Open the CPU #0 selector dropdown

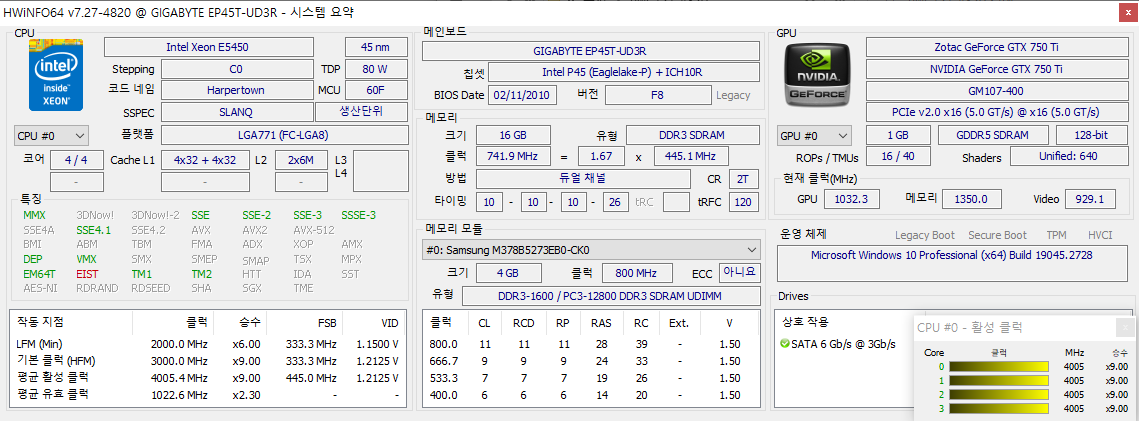pos(52,135)
